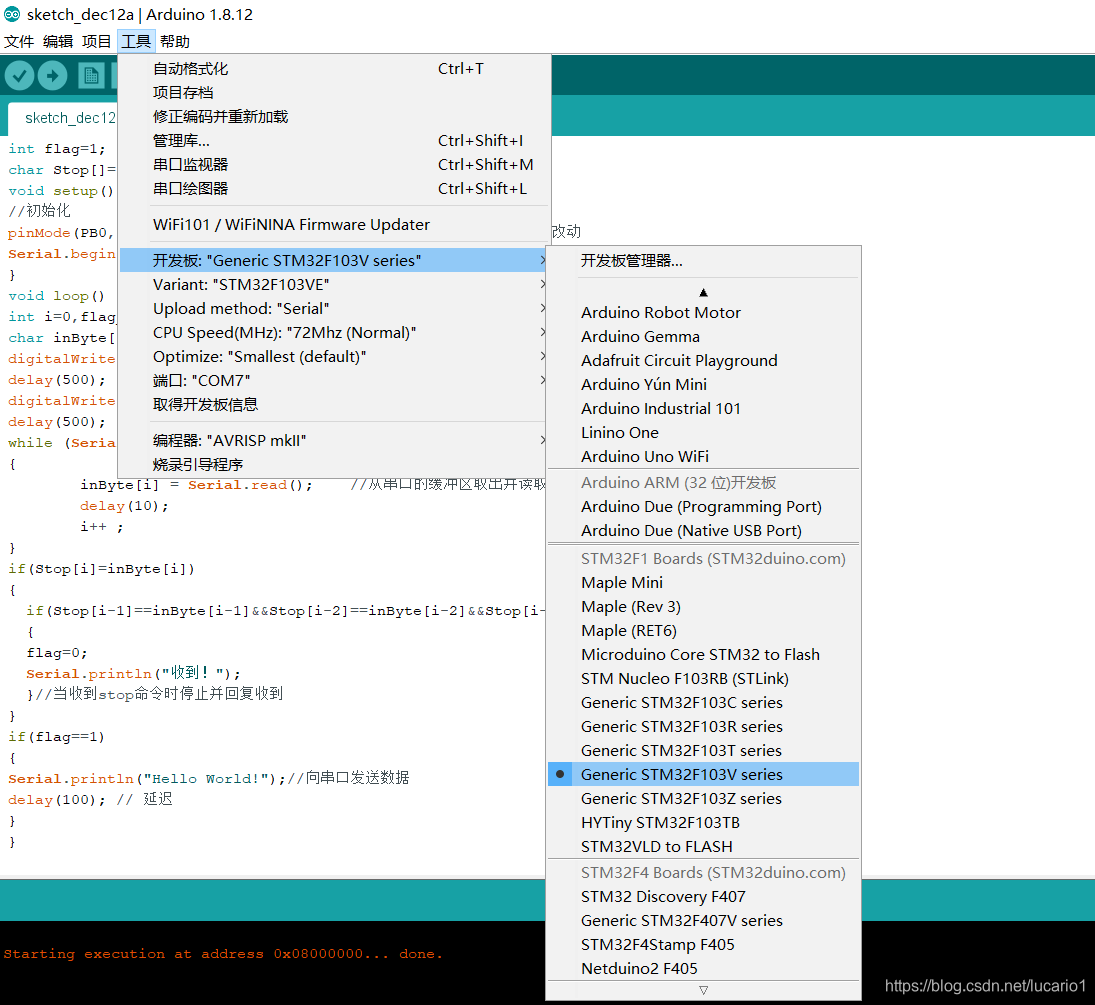
Task: Click the down arrow at board list bottom
Action: coord(703,990)
